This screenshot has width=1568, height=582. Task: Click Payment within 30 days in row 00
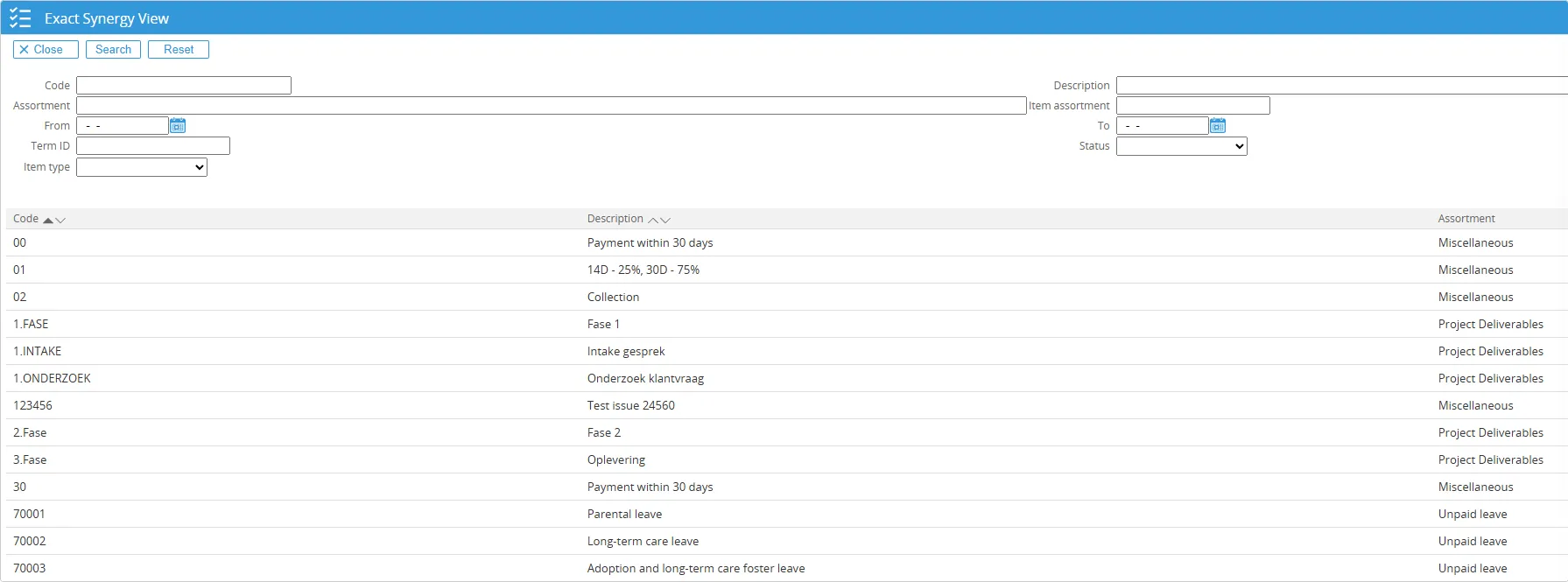[x=650, y=243]
